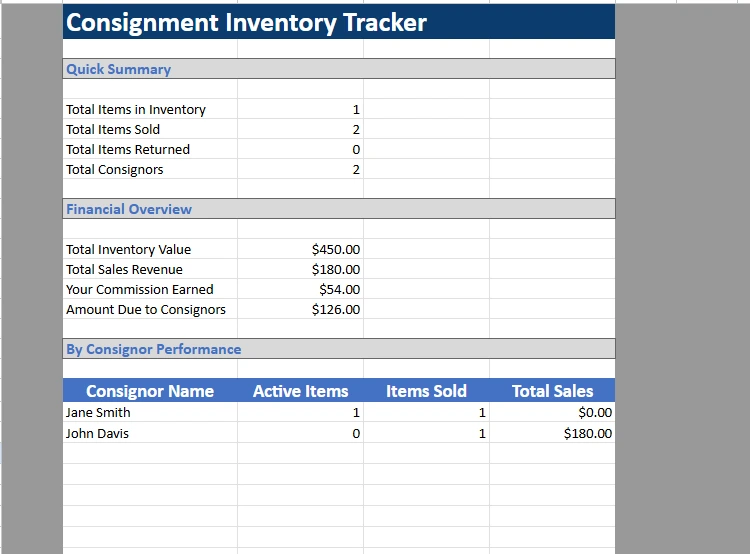Select the Total Items in Inventory label
This screenshot has width=750, height=554.
[x=136, y=109]
